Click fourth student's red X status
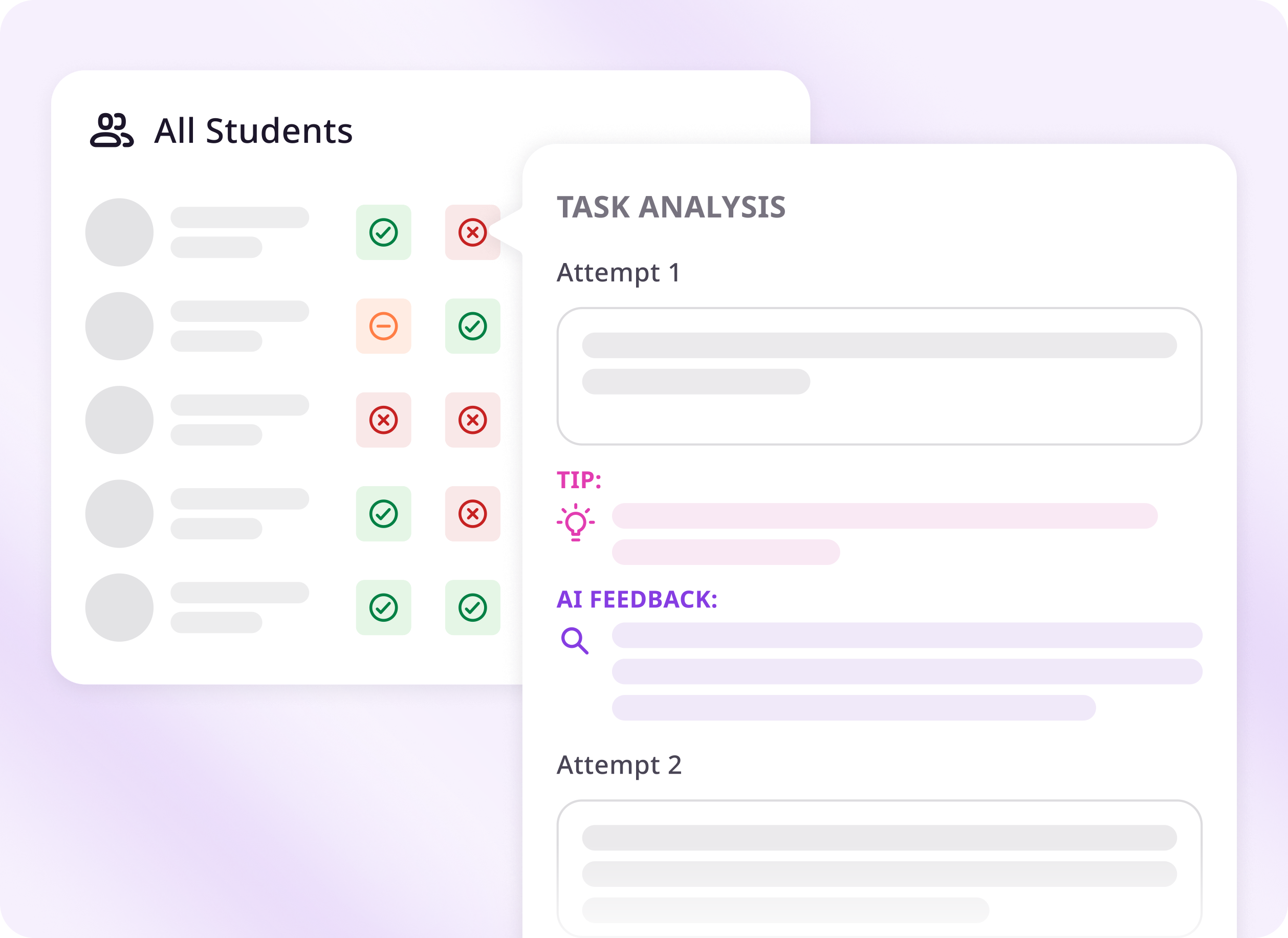1288x938 pixels. [472, 513]
